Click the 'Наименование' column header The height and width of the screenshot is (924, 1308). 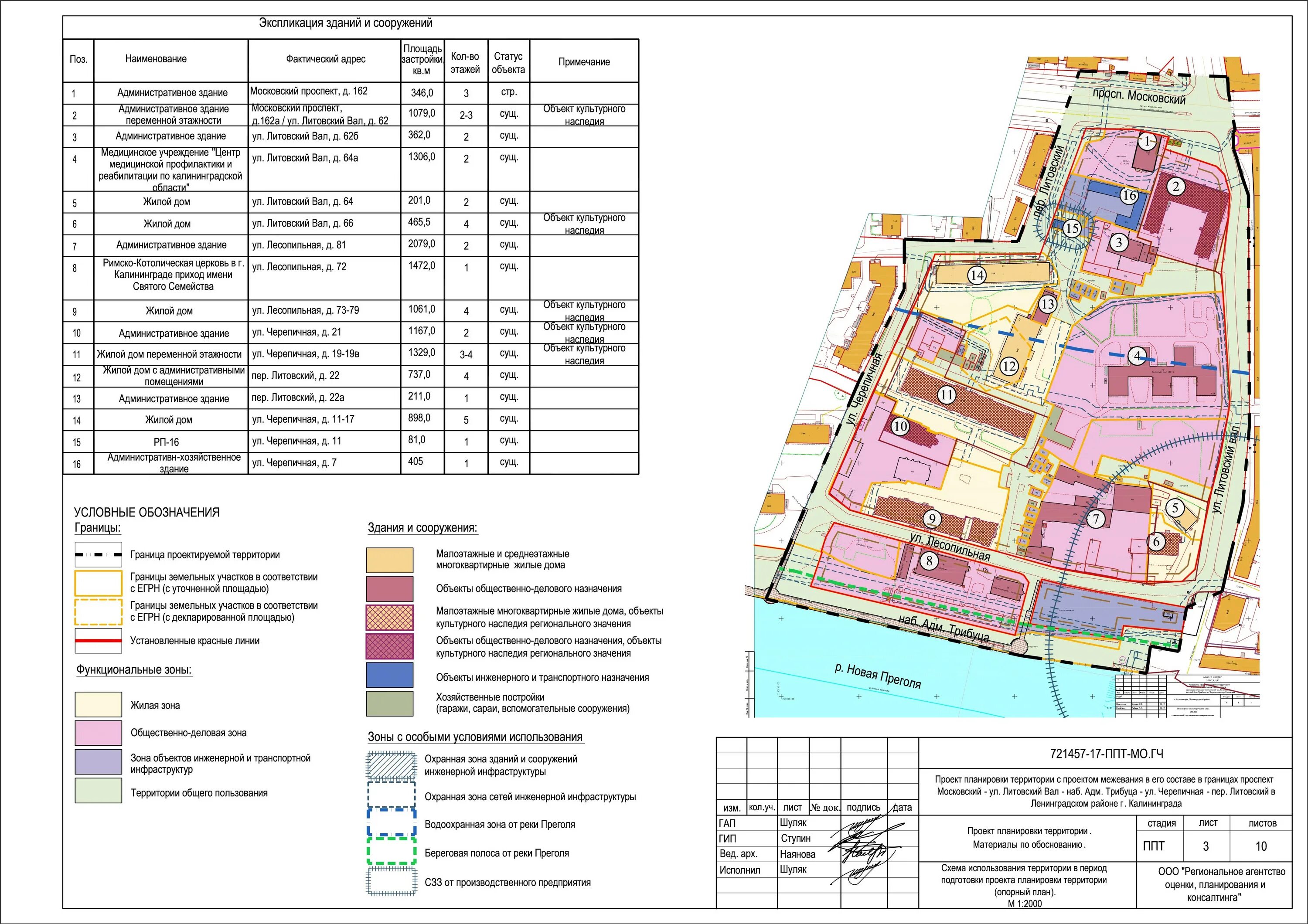pos(156,59)
